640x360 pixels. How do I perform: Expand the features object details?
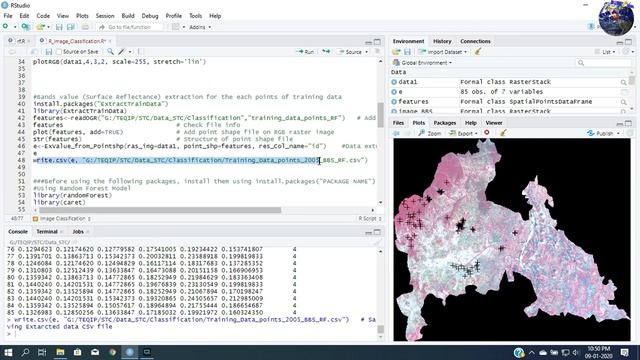(x=394, y=102)
